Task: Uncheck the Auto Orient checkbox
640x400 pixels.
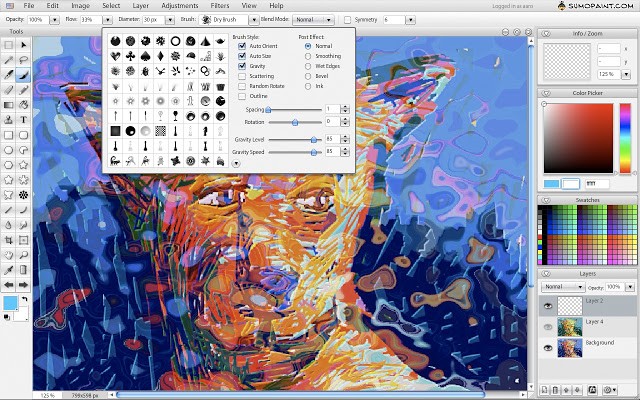Action: (242, 46)
